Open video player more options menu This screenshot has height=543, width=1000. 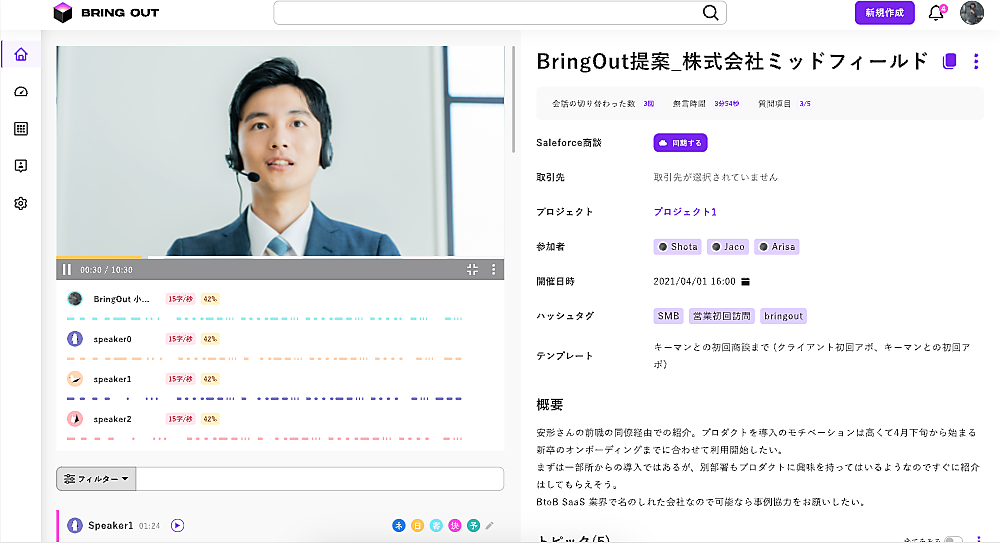tap(493, 269)
